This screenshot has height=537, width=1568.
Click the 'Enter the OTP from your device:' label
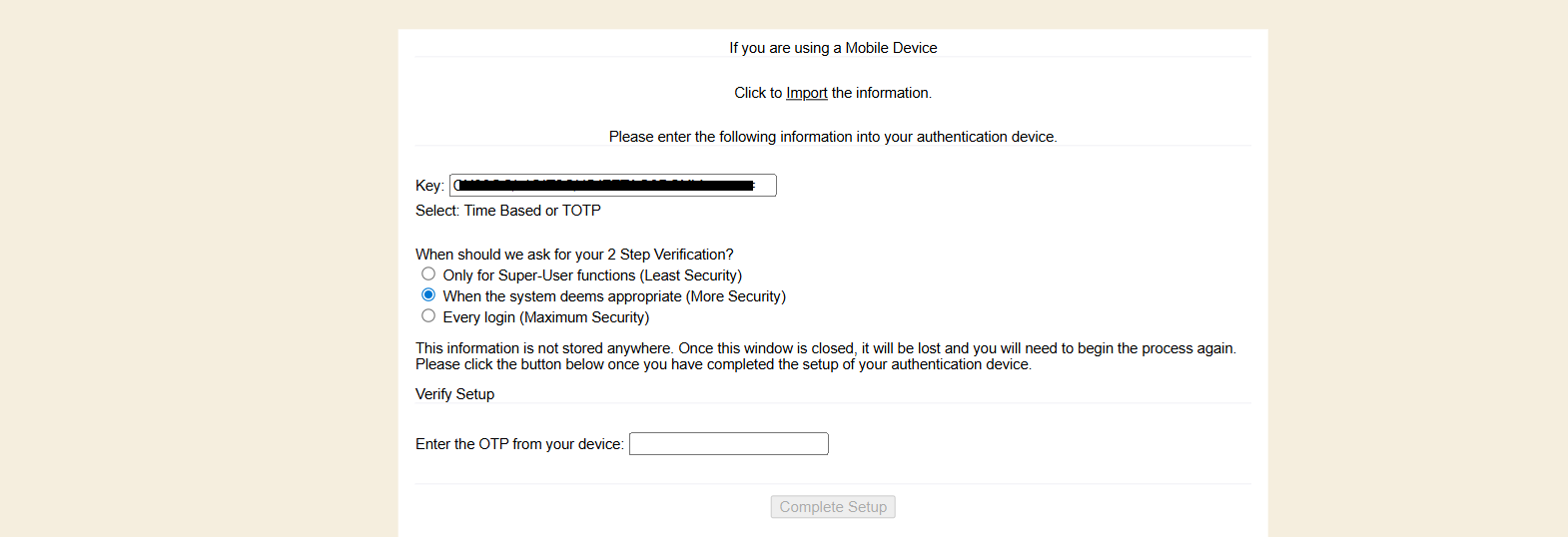click(519, 444)
